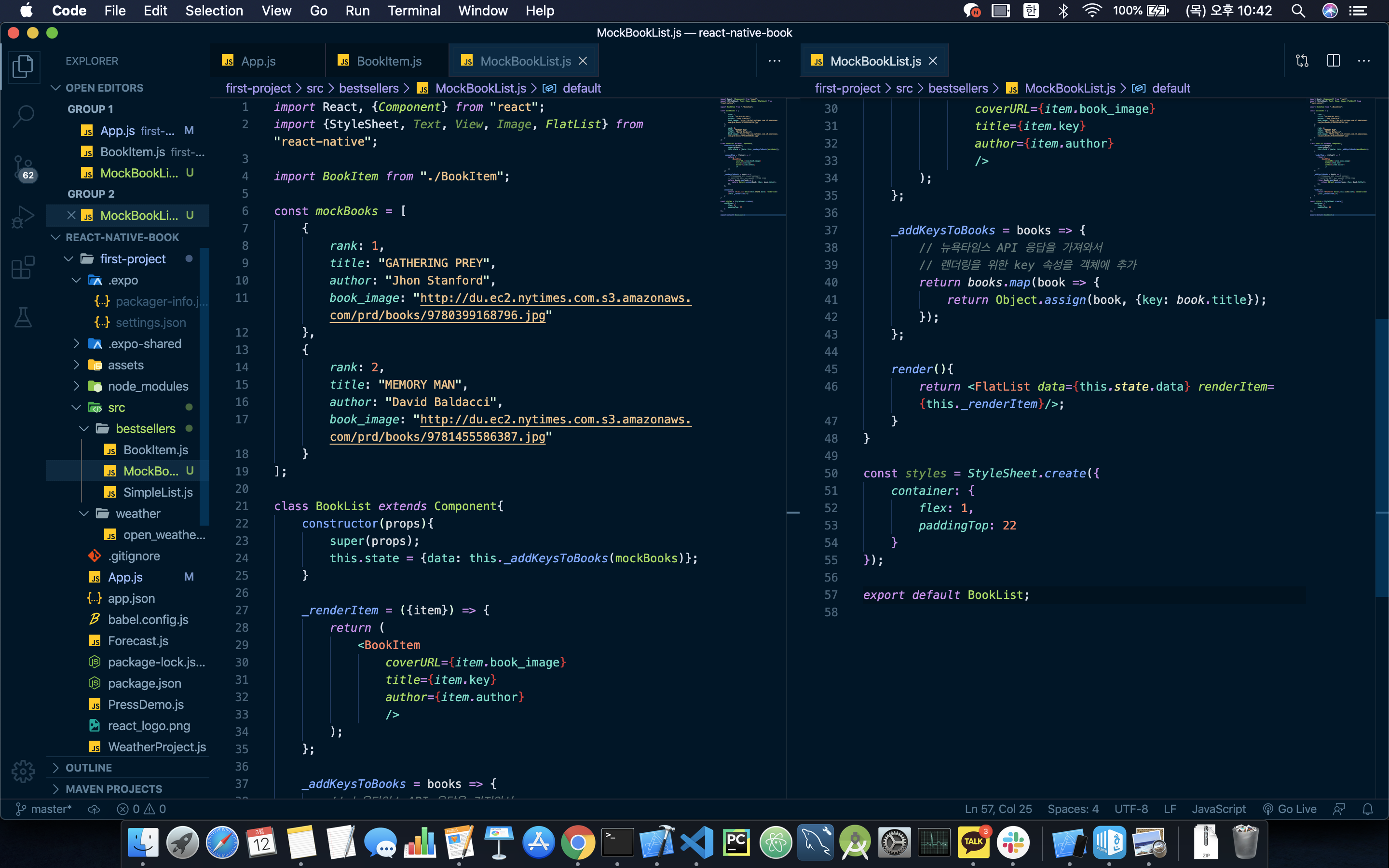The height and width of the screenshot is (868, 1389).
Task: Change language mode from JavaScript
Action: point(1218,809)
